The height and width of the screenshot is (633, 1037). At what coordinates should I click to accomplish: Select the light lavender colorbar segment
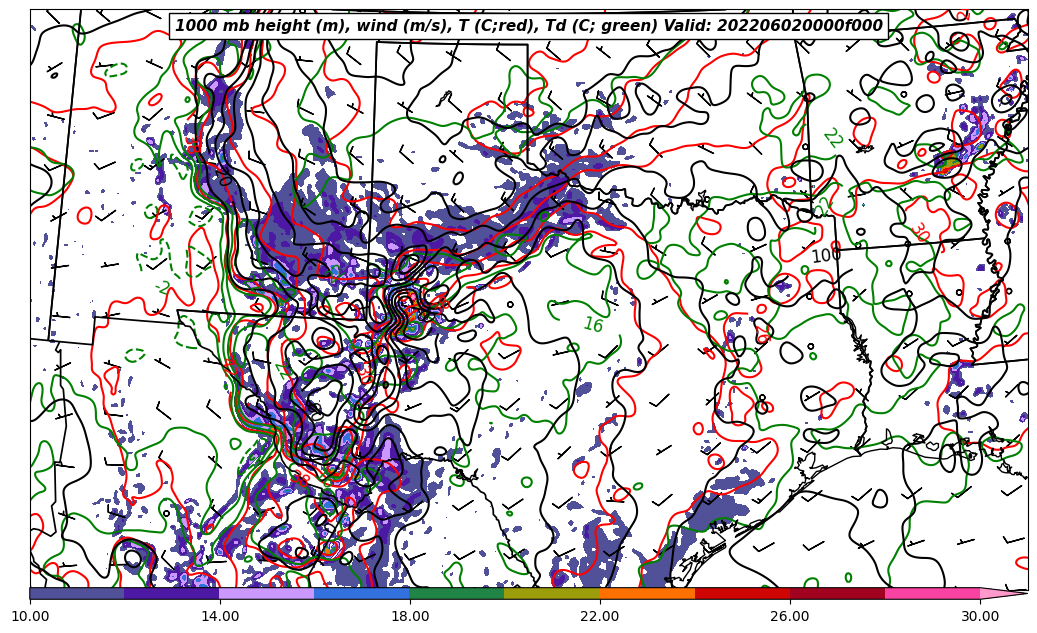click(267, 593)
